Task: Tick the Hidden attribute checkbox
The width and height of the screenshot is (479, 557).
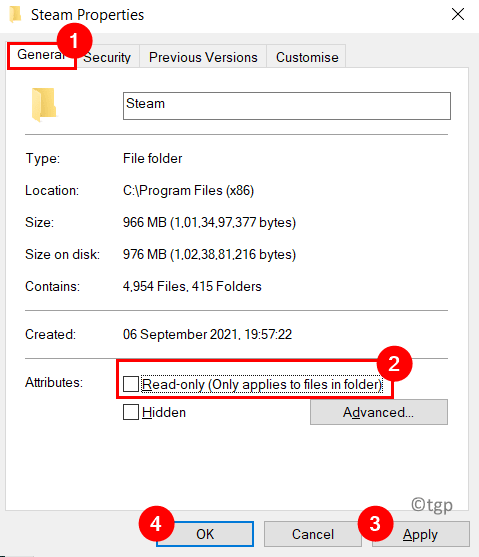Action: [131, 412]
